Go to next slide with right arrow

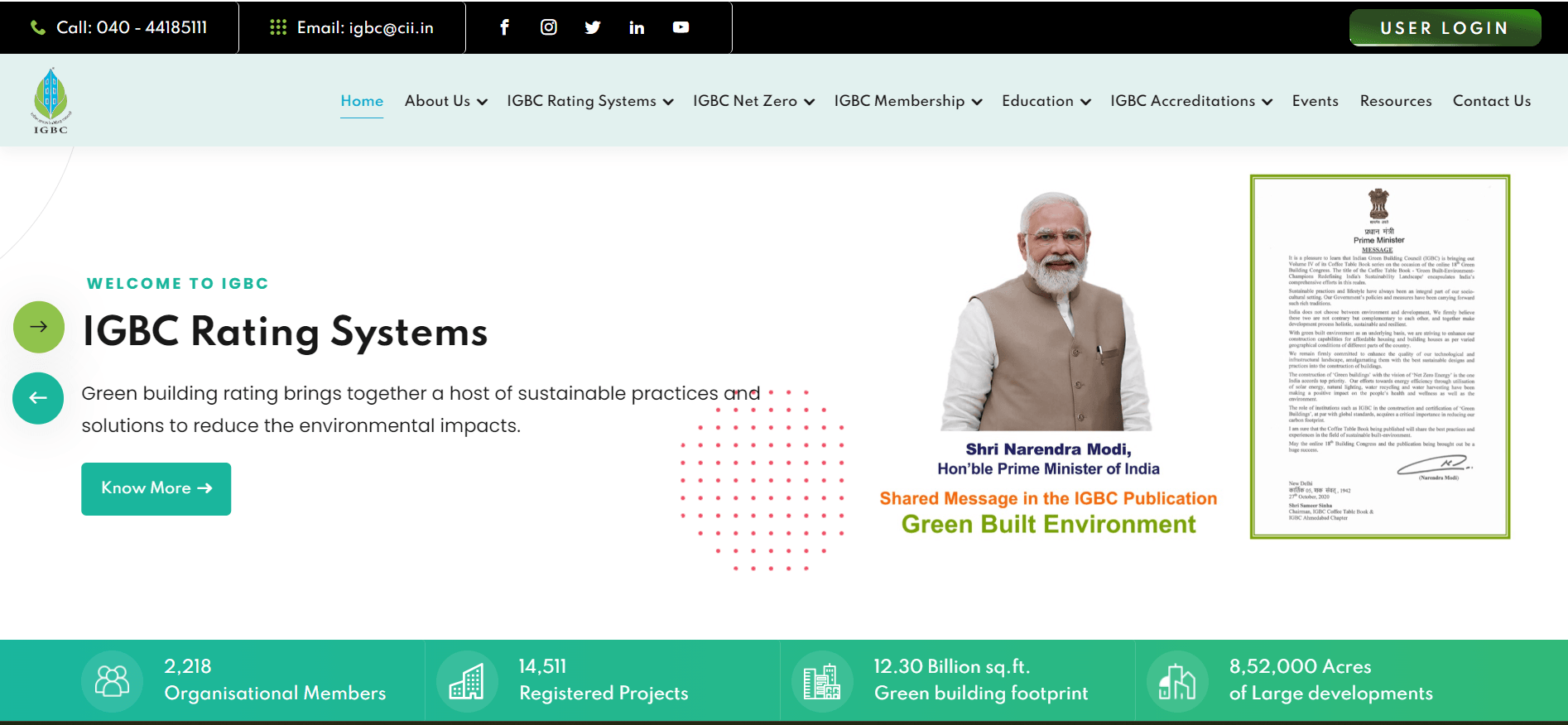click(x=39, y=327)
